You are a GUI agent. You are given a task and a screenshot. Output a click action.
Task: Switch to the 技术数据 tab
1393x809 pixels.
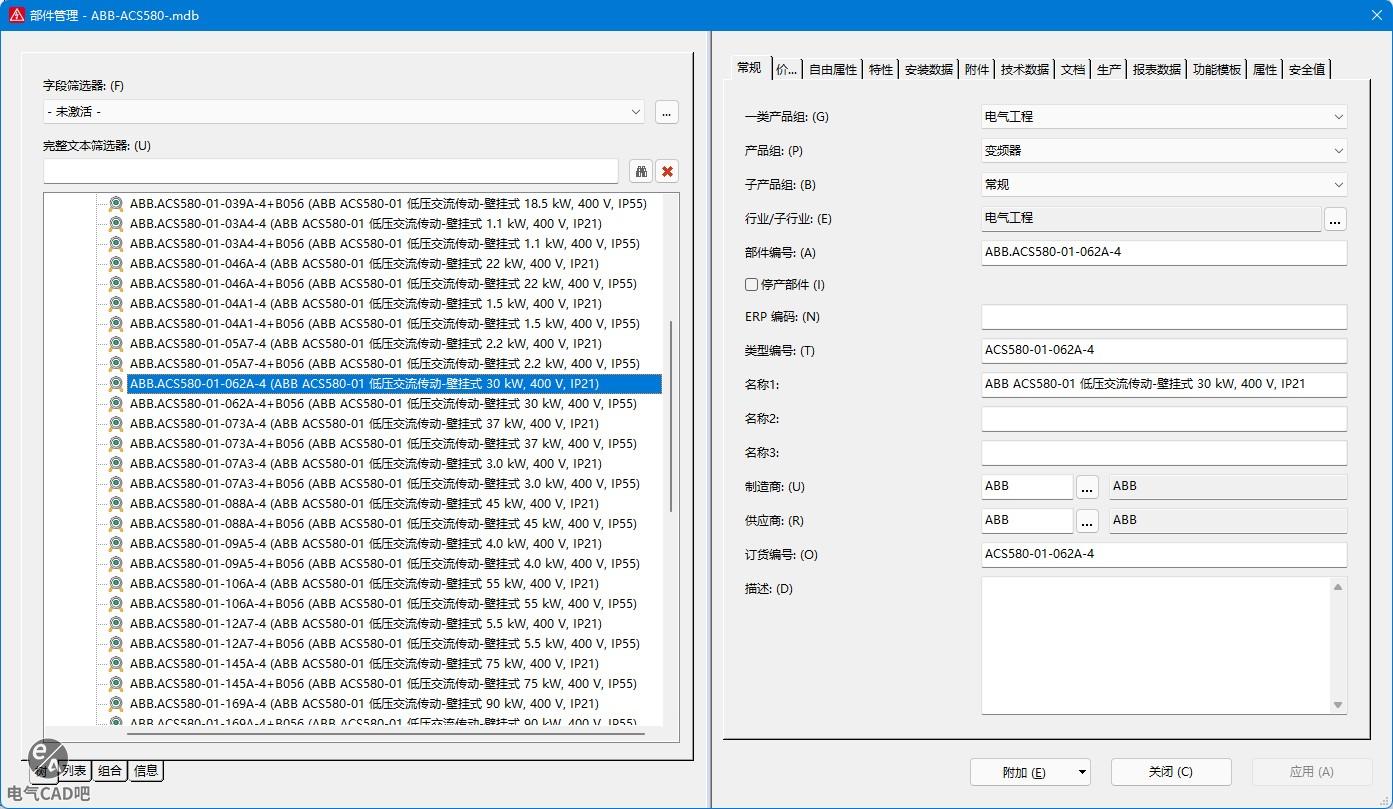click(1025, 69)
